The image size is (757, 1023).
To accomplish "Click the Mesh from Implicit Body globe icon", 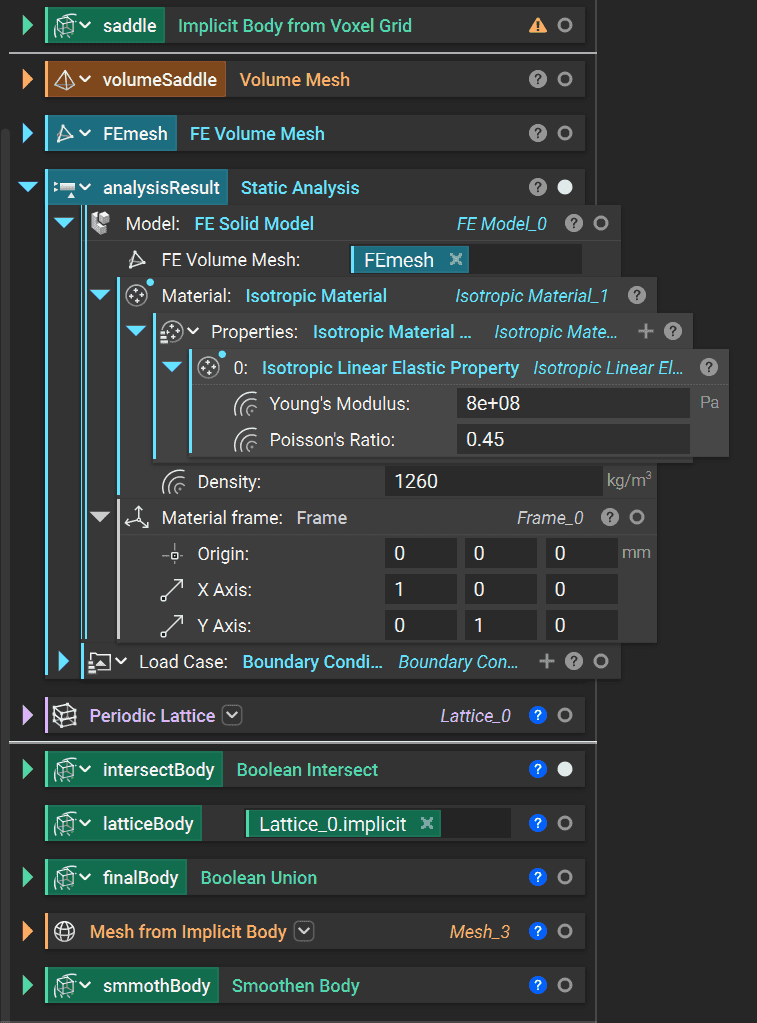I will click(x=65, y=932).
